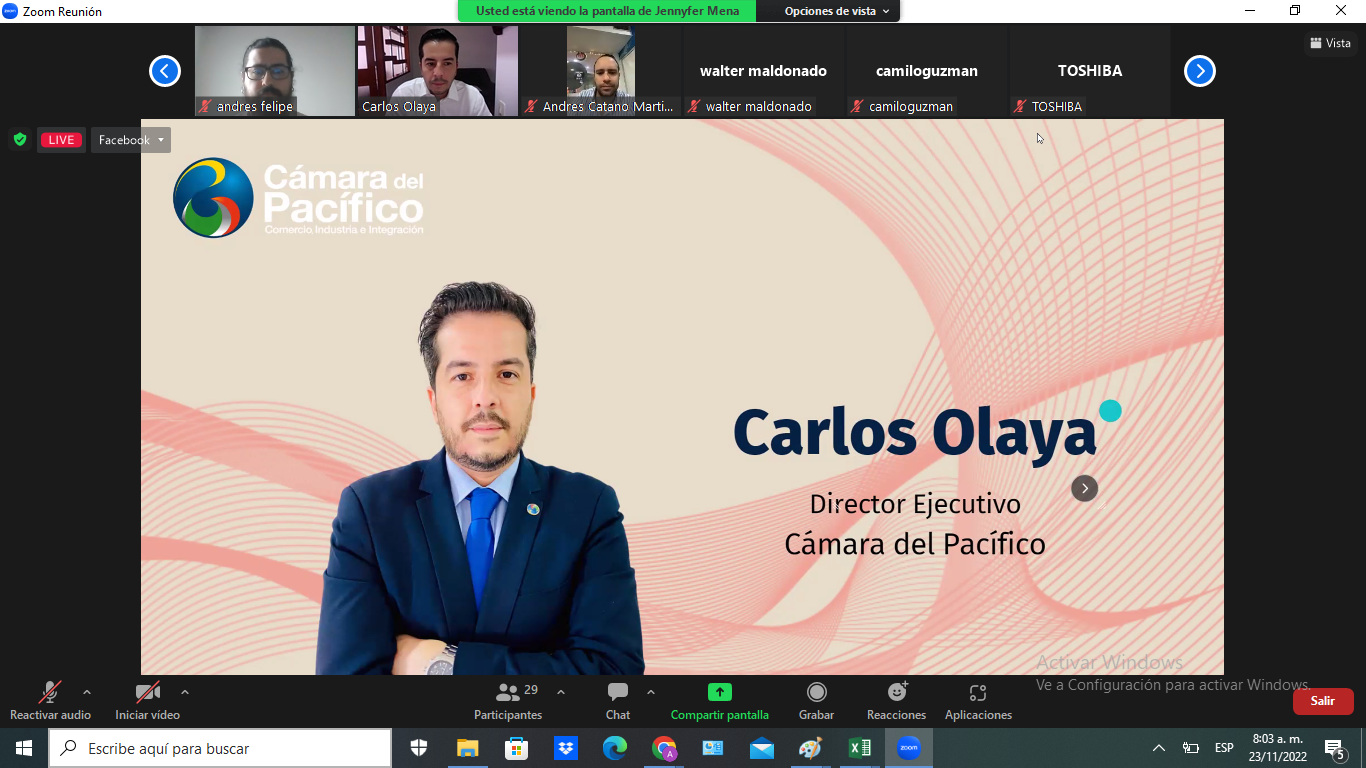The height and width of the screenshot is (768, 1366).
Task: Open Opciones de vista dropdown
Action: point(836,11)
